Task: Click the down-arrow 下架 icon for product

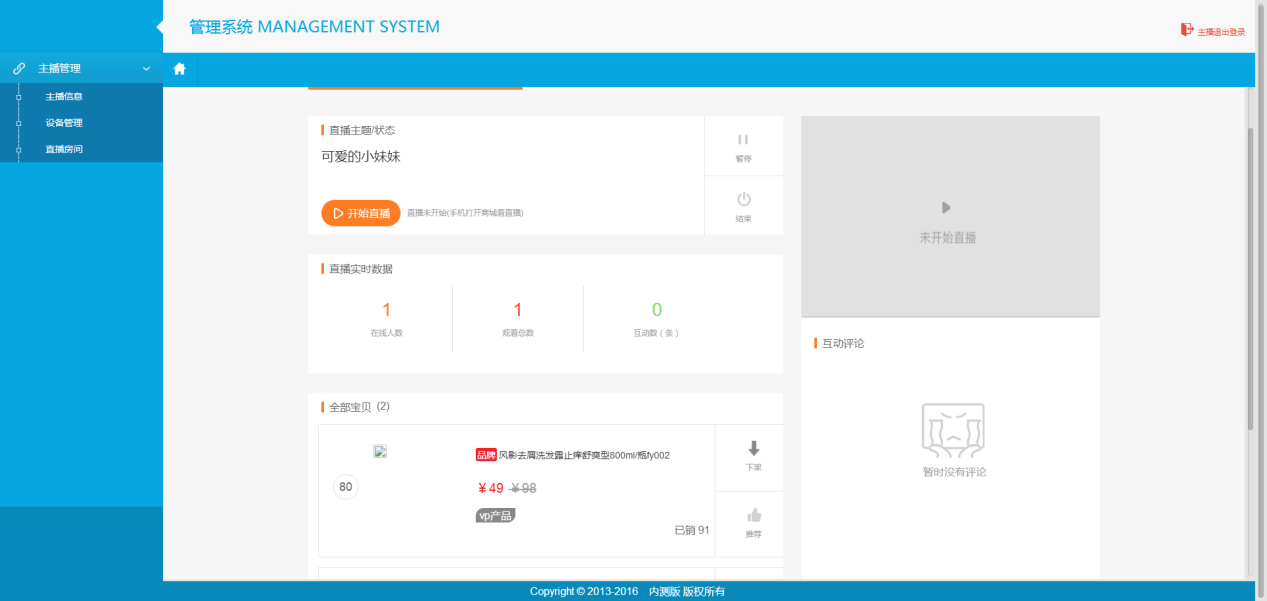Action: [754, 449]
